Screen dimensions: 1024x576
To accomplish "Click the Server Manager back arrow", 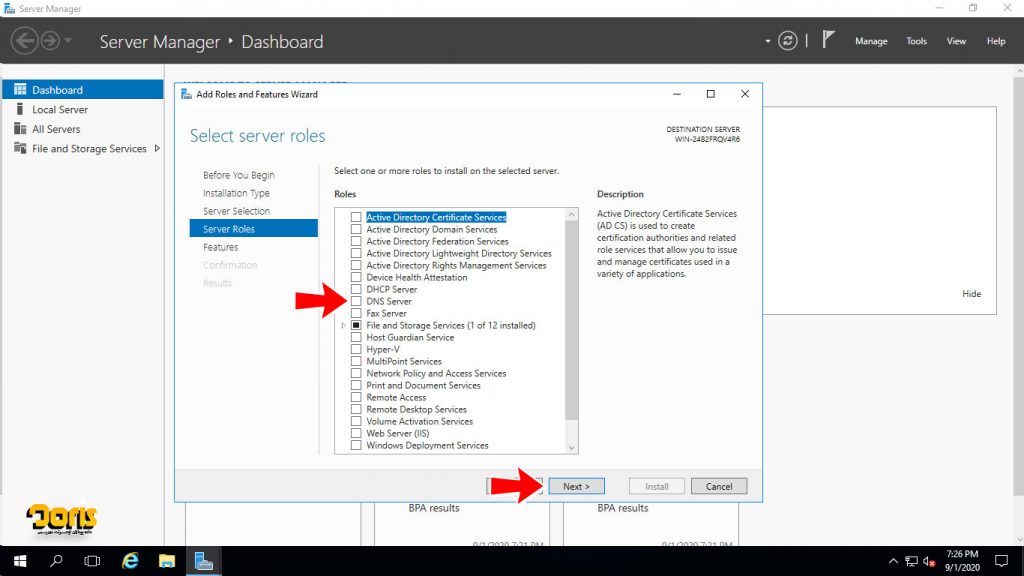I will pos(24,41).
